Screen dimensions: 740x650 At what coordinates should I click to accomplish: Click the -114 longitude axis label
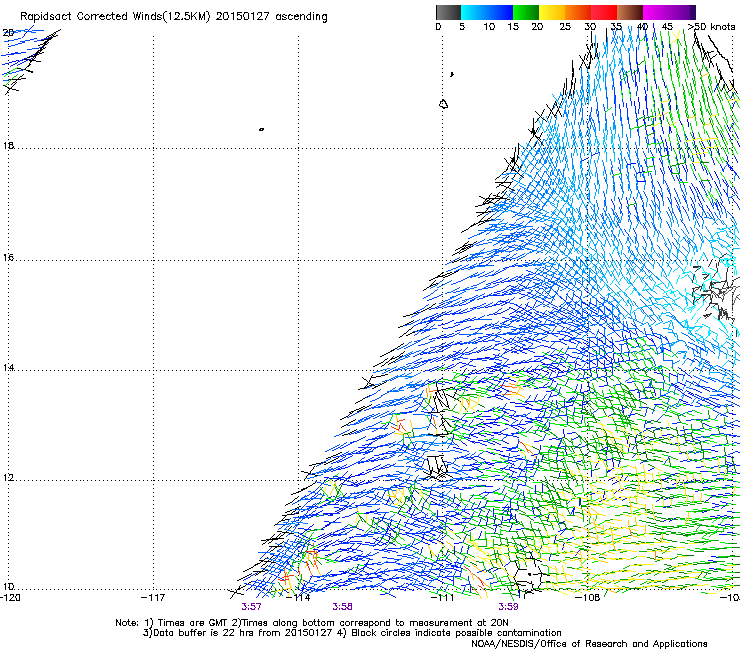pos(298,598)
